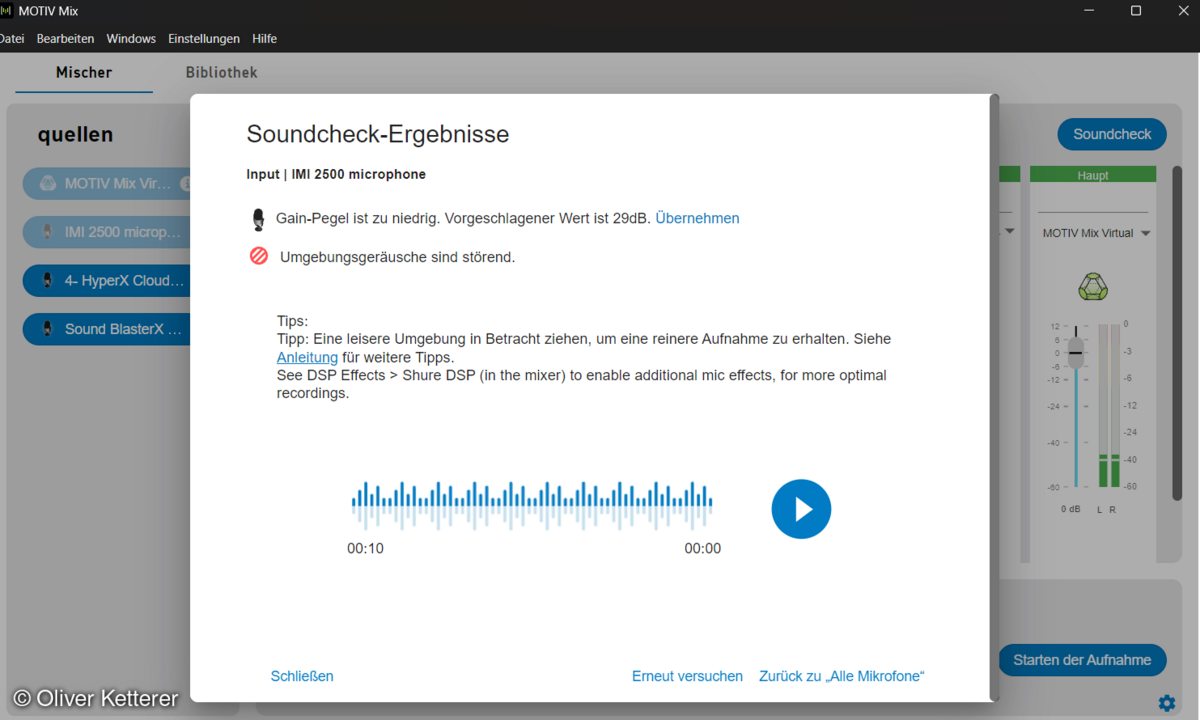Open the Bearbeiten menu

tap(65, 39)
